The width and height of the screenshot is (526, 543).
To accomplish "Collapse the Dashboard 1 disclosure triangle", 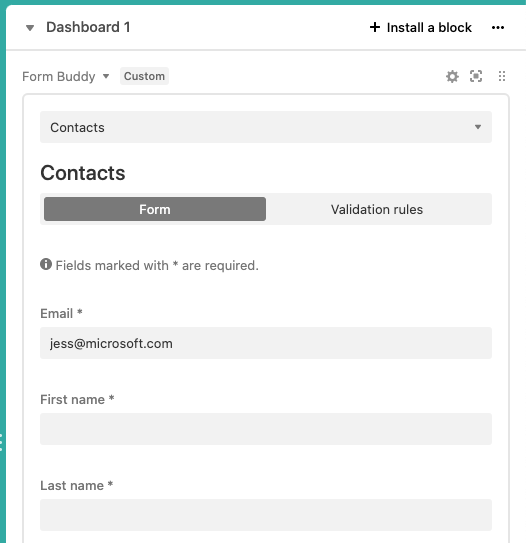I will tap(30, 28).
